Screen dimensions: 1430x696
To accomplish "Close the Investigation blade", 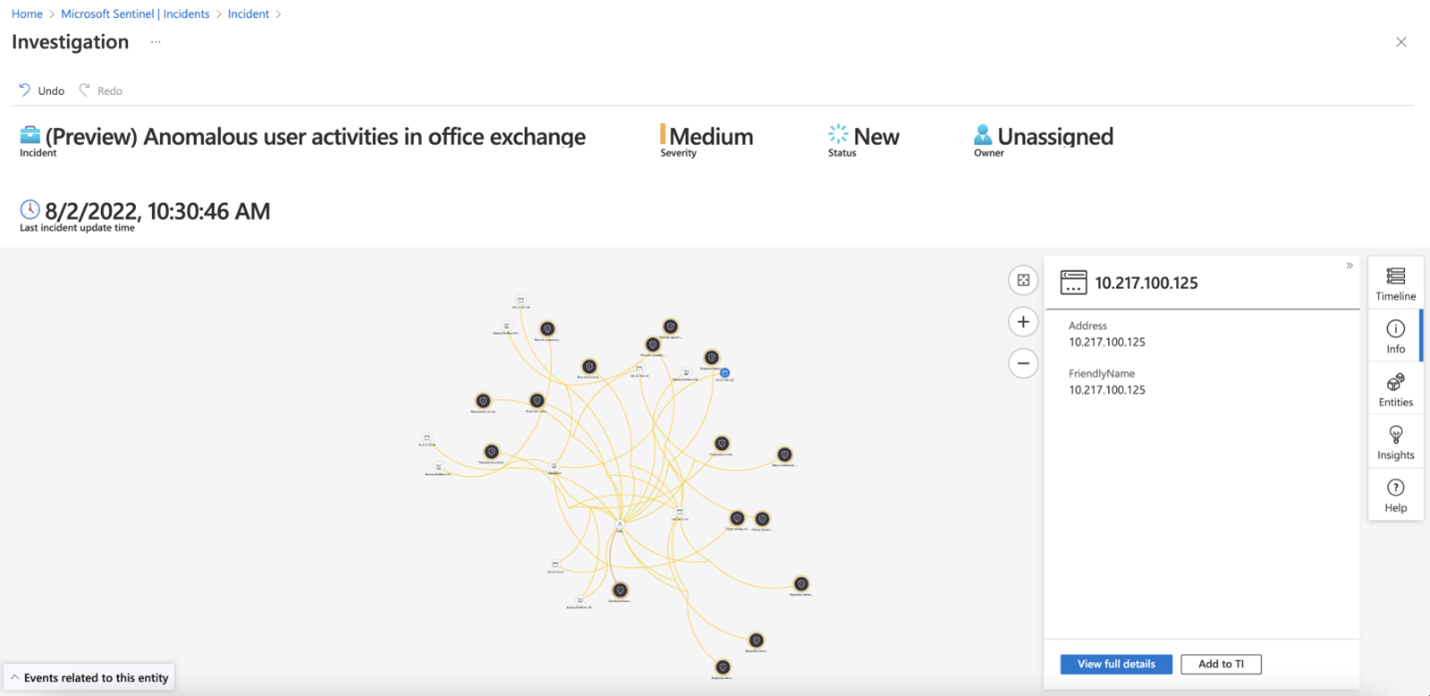I will (x=1401, y=42).
